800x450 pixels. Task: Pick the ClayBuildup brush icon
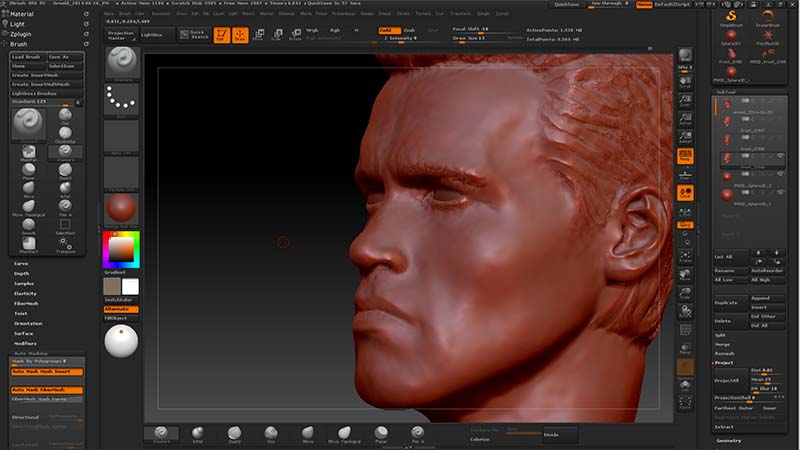coord(65,134)
